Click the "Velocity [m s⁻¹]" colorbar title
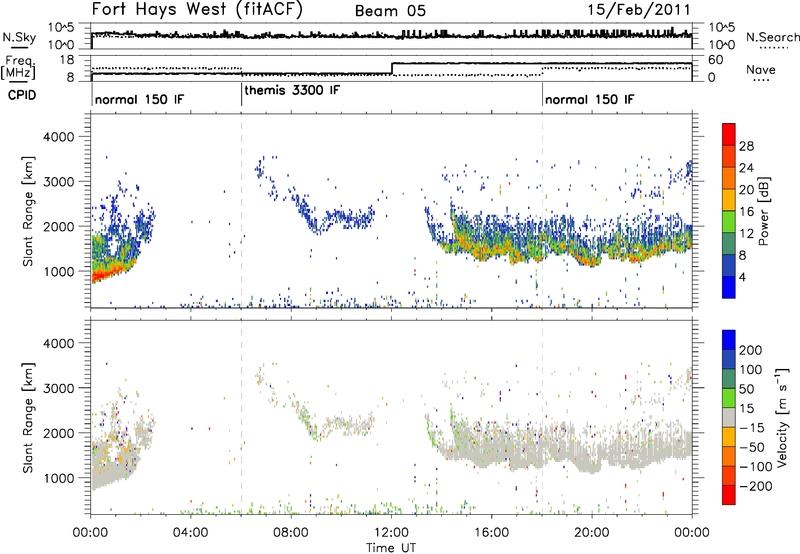This screenshot has height=554, width=800. point(782,417)
